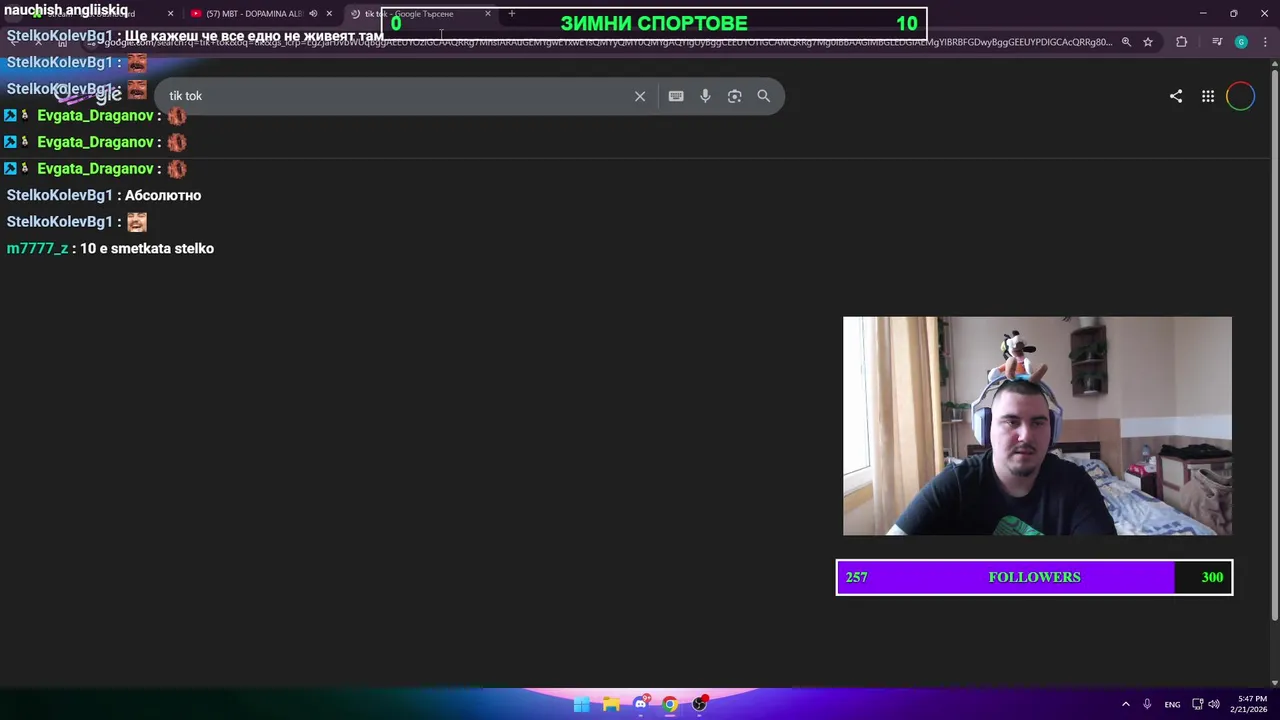Open File Explorer from the taskbar
The width and height of the screenshot is (1280, 720).
pyautogui.click(x=611, y=704)
